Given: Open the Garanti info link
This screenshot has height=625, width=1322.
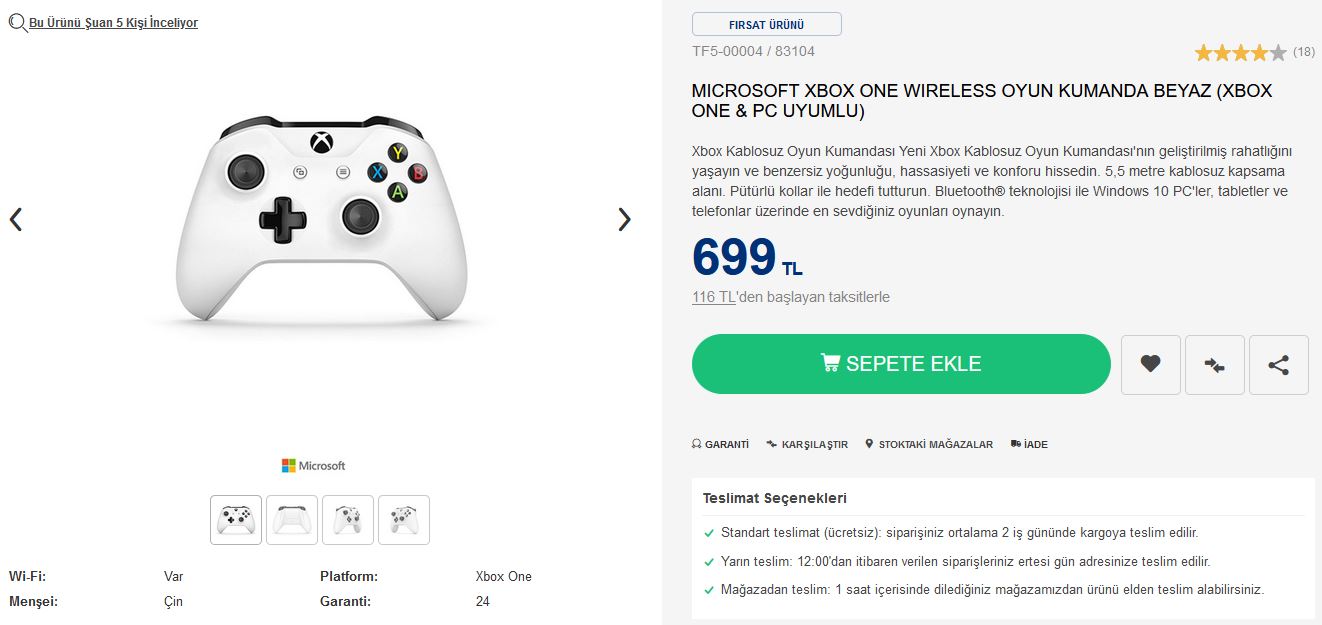Looking at the screenshot, I should [x=720, y=444].
